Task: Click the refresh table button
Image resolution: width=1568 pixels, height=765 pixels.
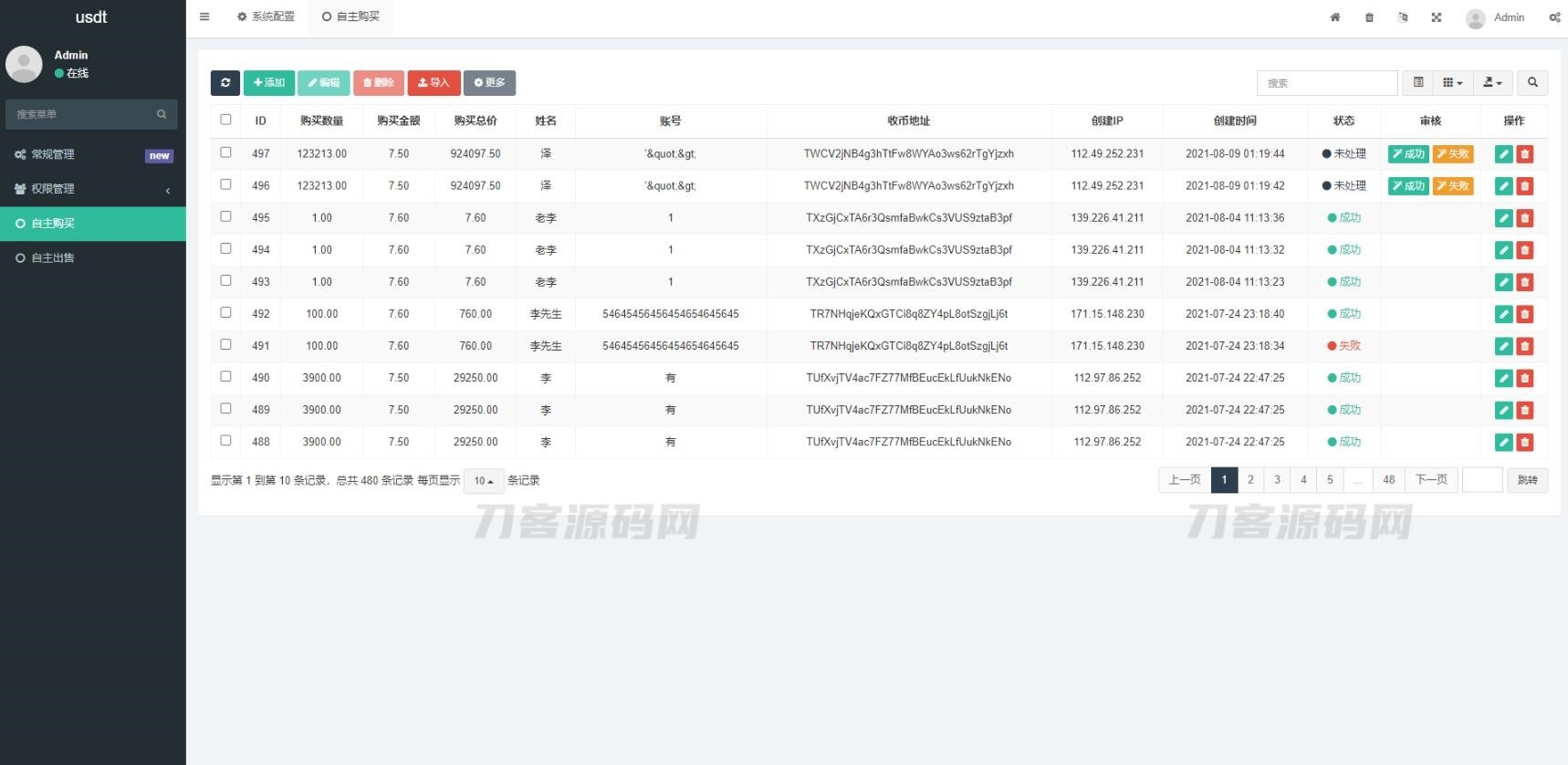Action: (225, 82)
